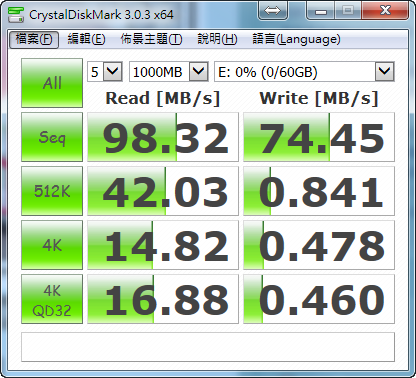
Task: Select the 512K write value 0.841
Action: point(319,191)
